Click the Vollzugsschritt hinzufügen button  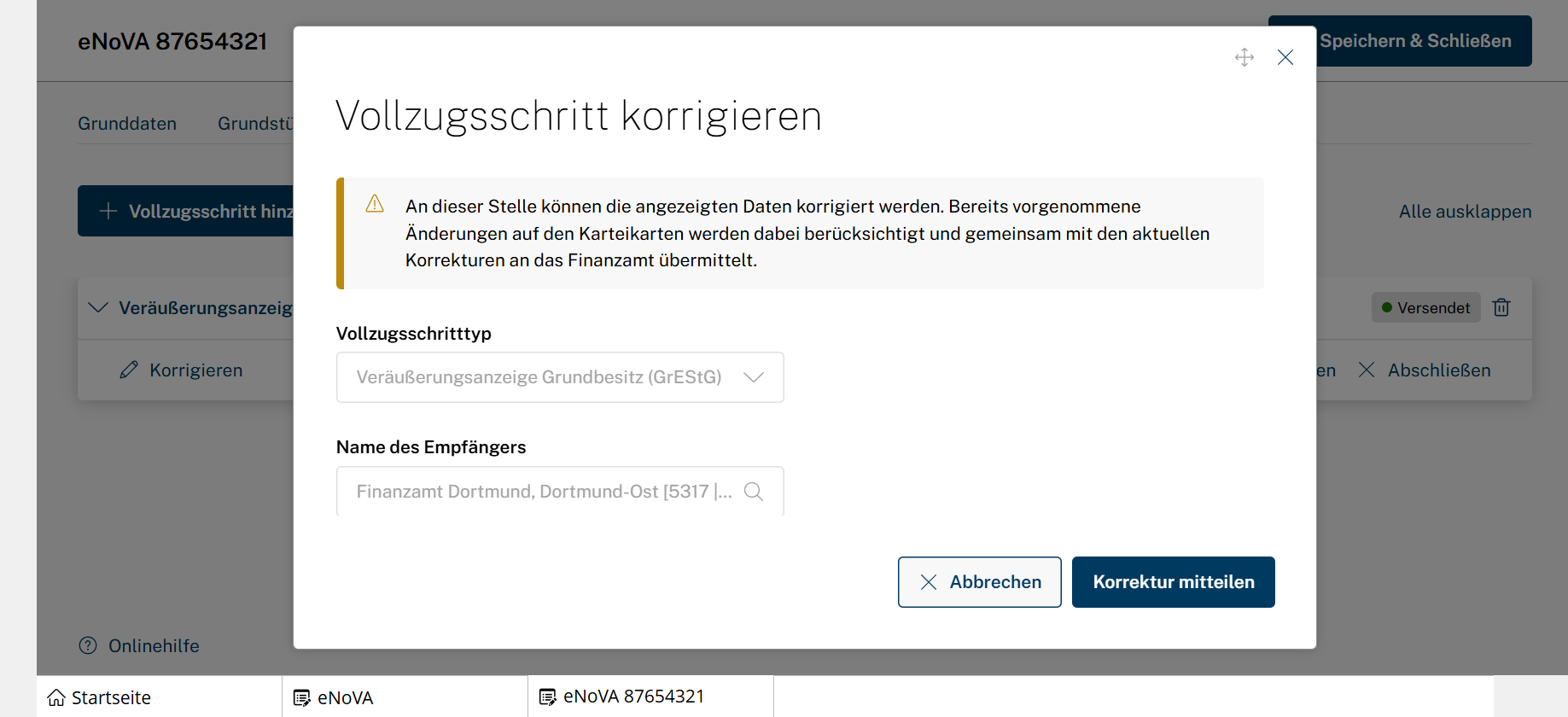coord(186,211)
